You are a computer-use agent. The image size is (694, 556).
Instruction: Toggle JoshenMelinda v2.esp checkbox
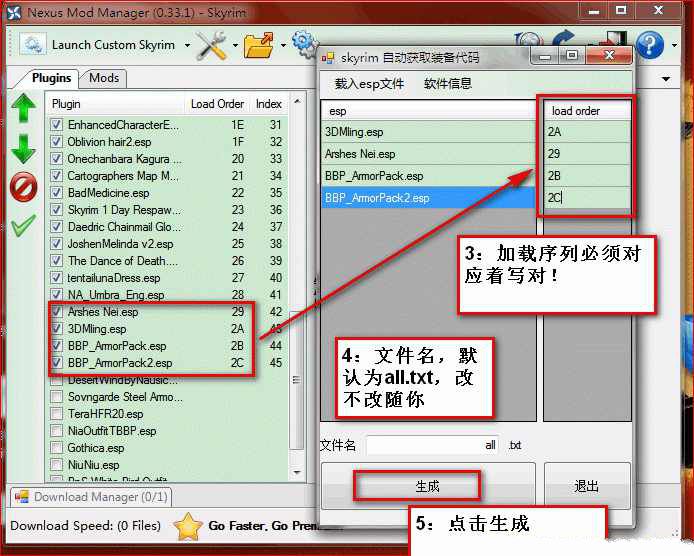pyautogui.click(x=57, y=243)
